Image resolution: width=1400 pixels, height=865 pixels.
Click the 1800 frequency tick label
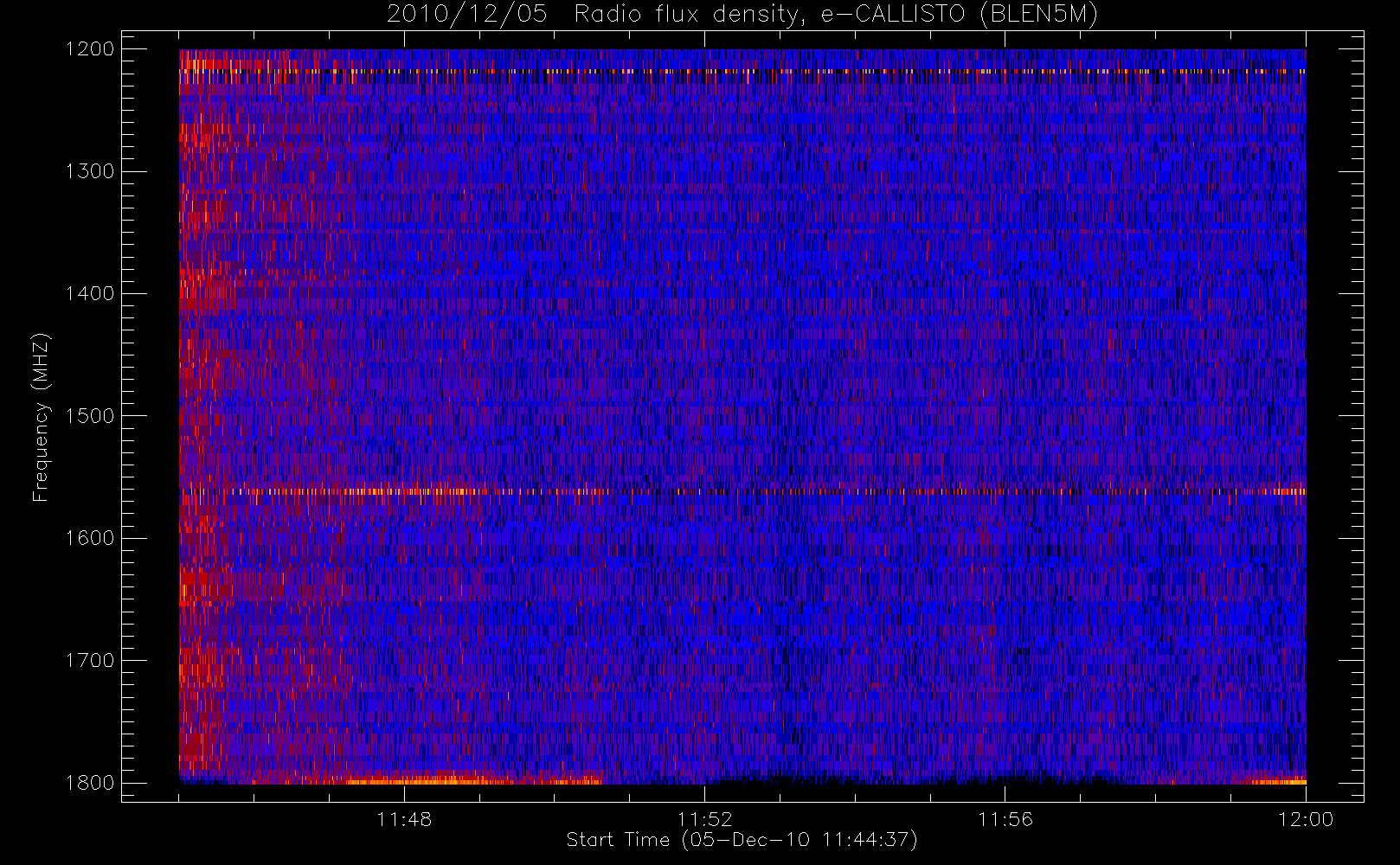point(90,783)
